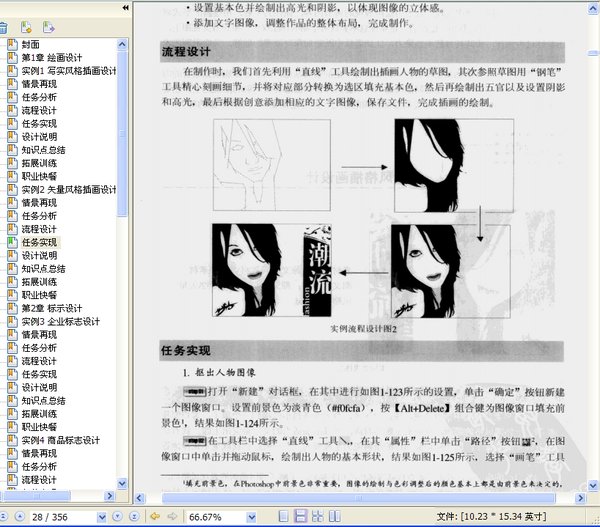Click document horizontal scroll left arrow
600x527 pixels.
pyautogui.click(x=139, y=498)
